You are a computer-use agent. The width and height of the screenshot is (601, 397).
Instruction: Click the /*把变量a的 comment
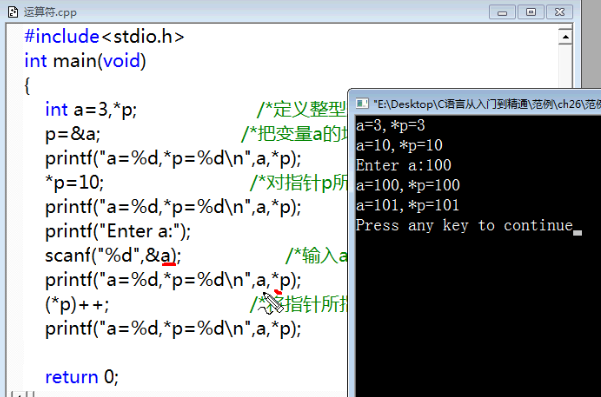point(294,134)
